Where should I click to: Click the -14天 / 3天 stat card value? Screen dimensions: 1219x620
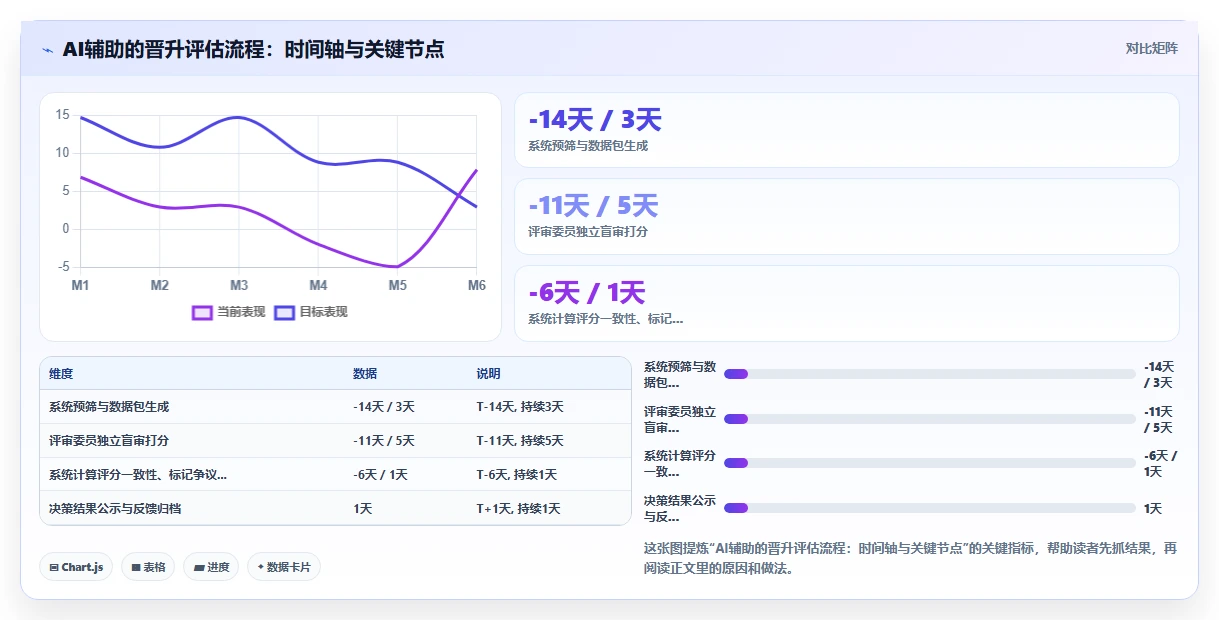(595, 120)
